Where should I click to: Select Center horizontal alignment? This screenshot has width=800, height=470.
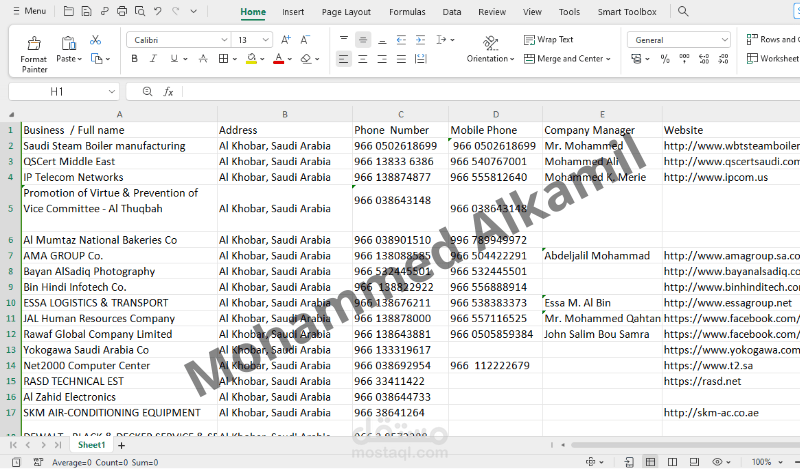pyautogui.click(x=363, y=59)
